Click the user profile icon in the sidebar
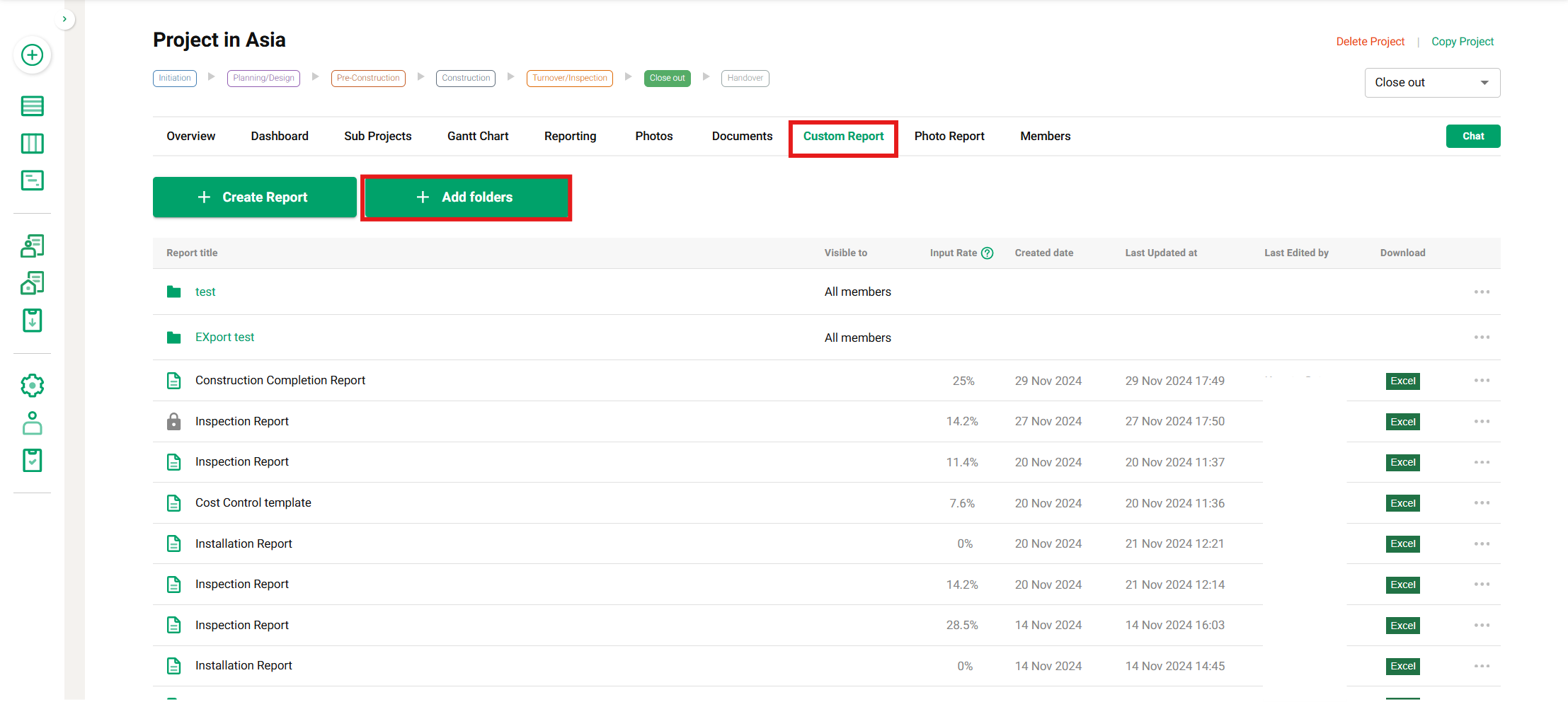1568x702 pixels. pyautogui.click(x=32, y=423)
